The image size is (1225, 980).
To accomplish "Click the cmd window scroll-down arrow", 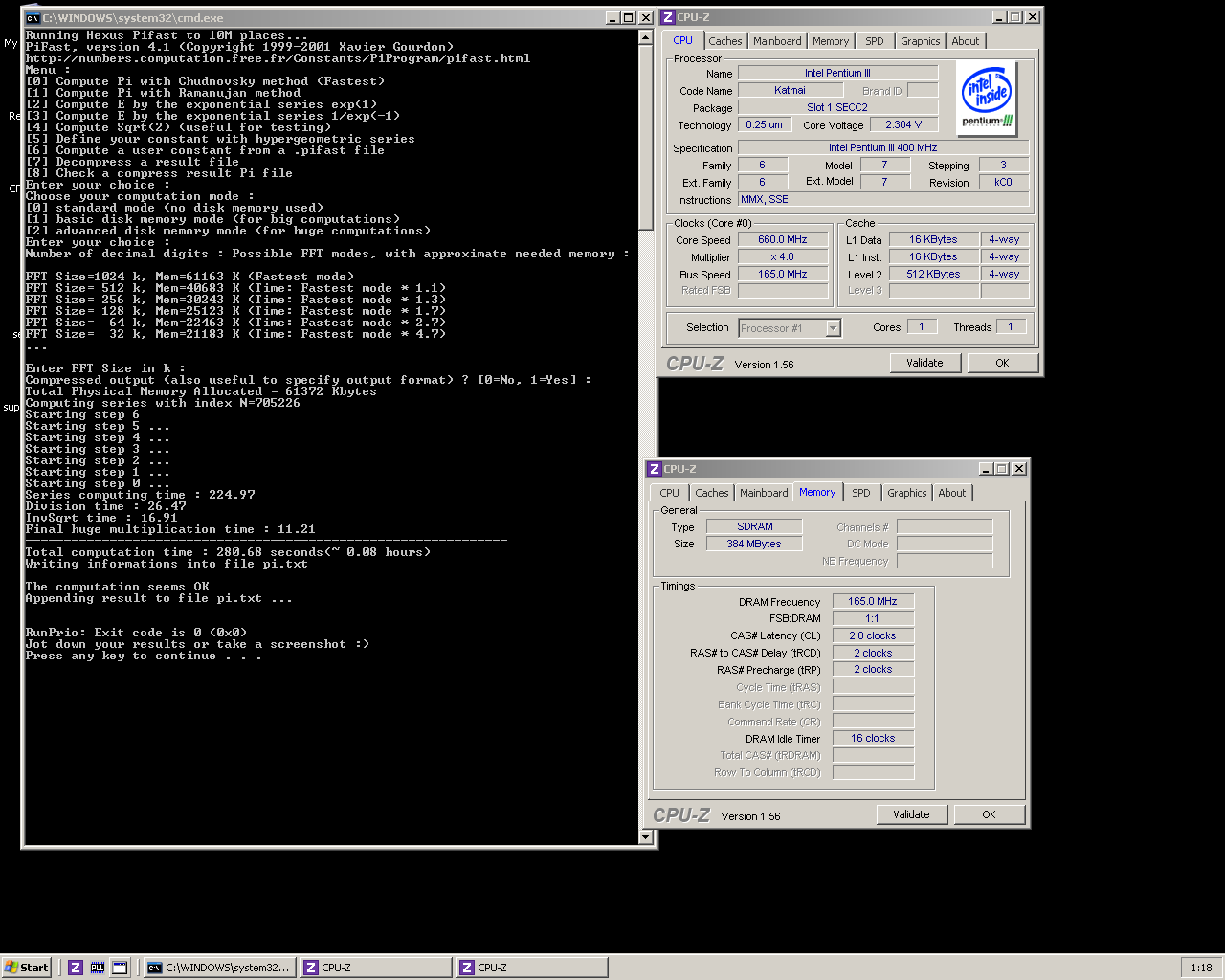I will point(646,837).
